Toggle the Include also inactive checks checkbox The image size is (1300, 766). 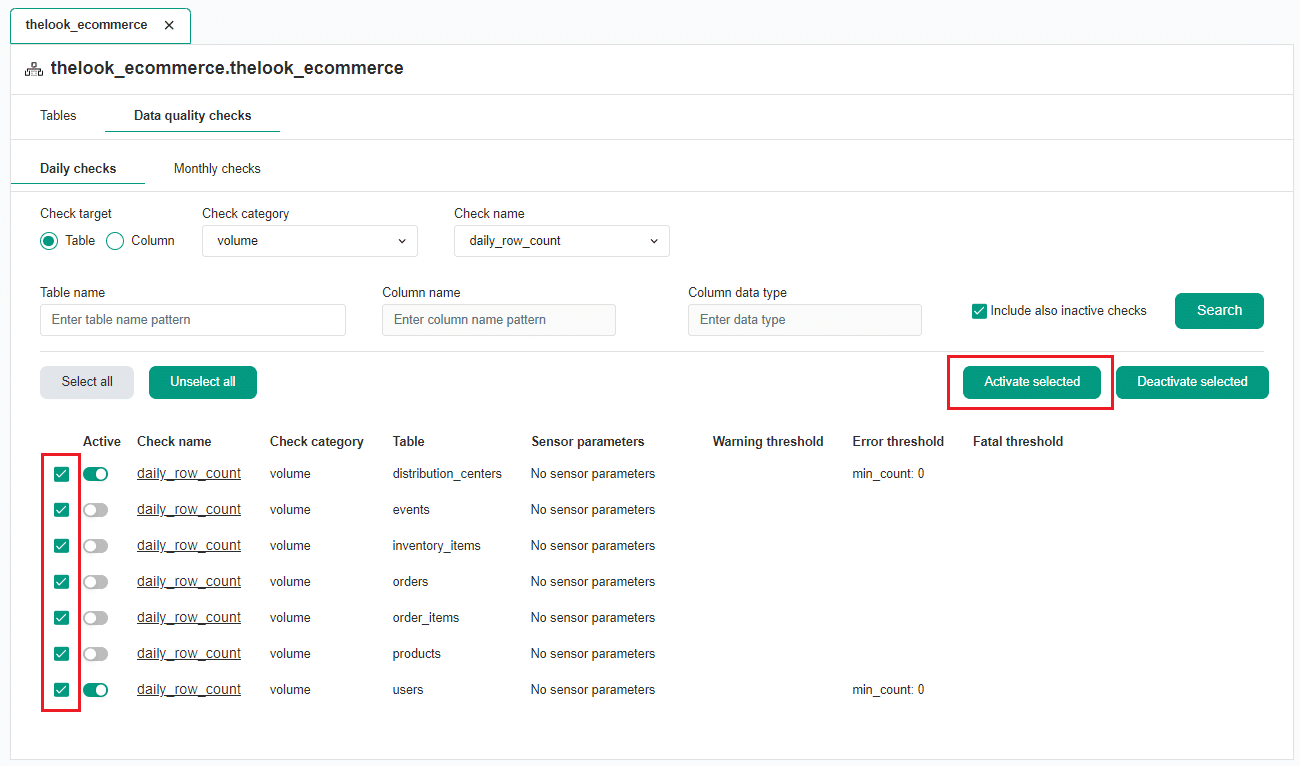980,311
